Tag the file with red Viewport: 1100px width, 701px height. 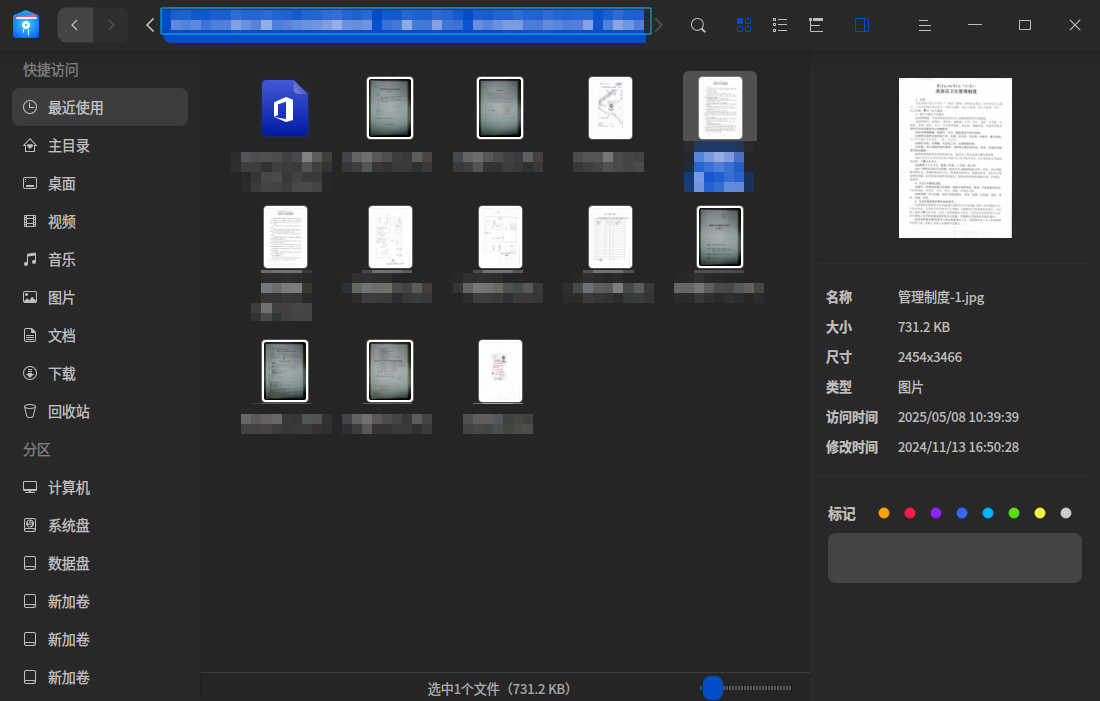point(910,513)
